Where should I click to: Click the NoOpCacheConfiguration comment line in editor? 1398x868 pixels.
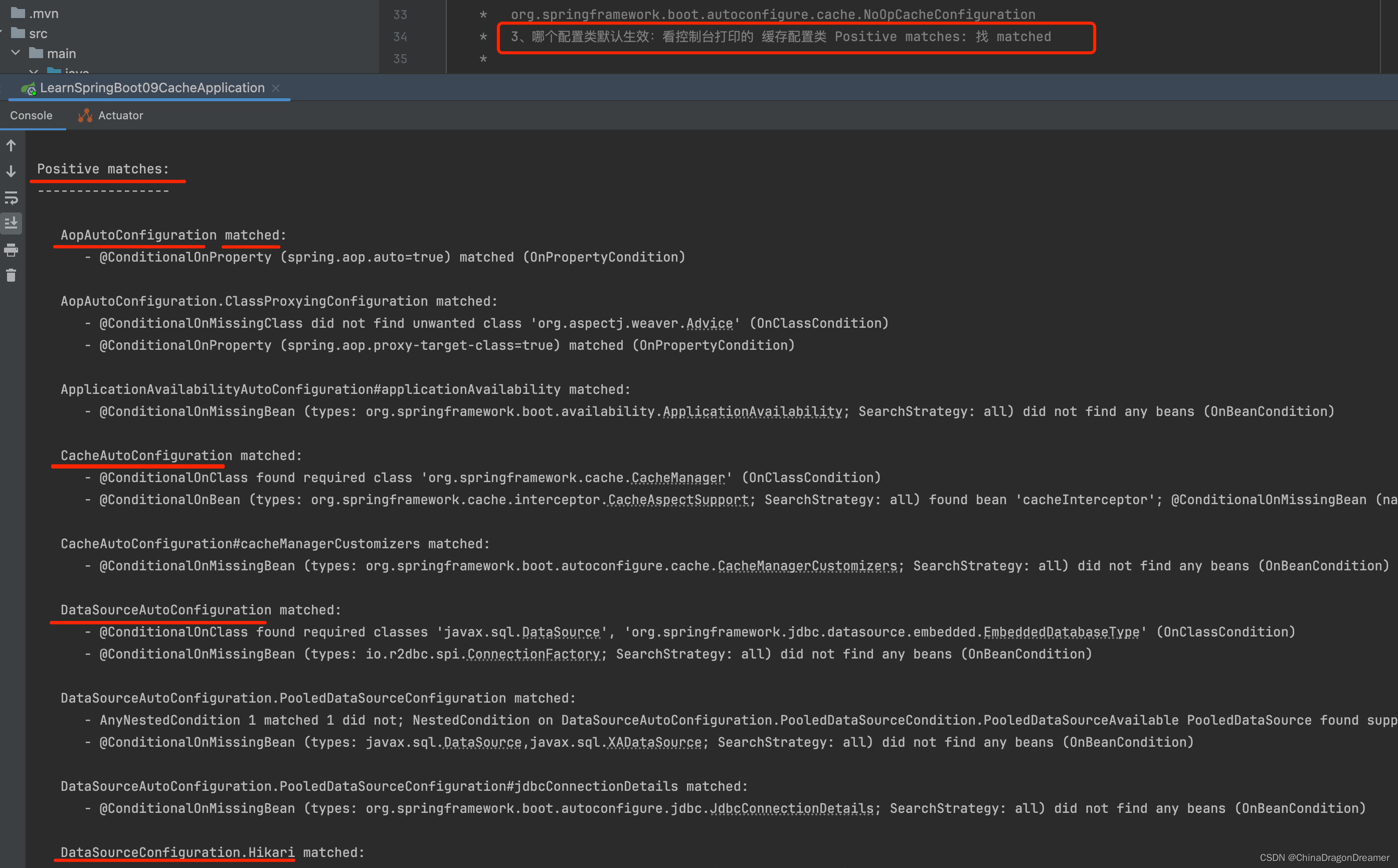click(x=773, y=15)
